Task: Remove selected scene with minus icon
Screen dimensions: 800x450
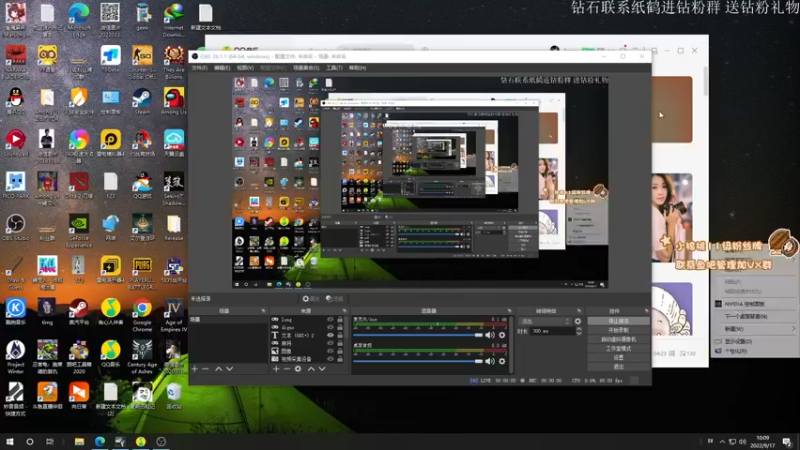Action: tap(206, 369)
